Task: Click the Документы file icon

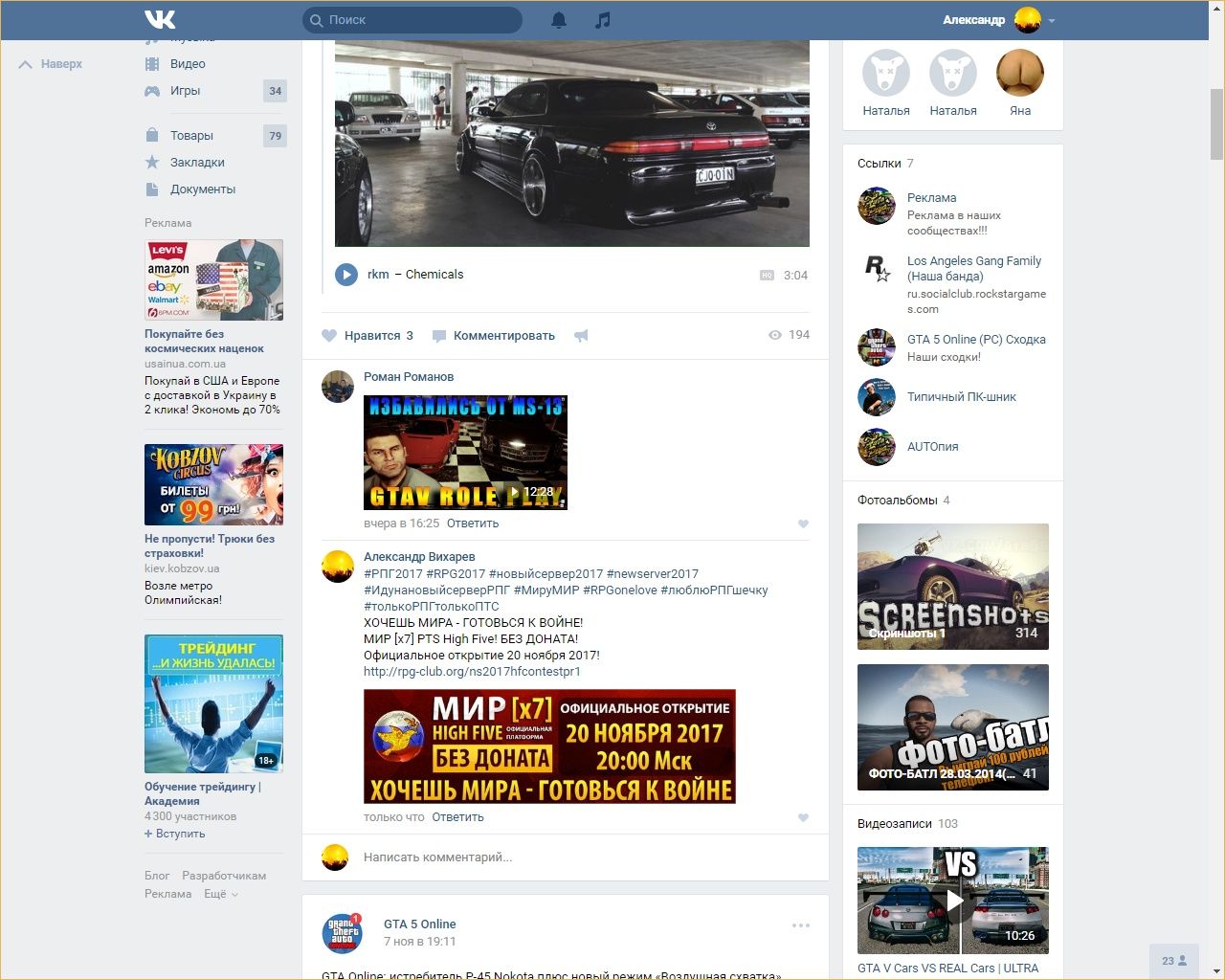Action: [x=152, y=189]
